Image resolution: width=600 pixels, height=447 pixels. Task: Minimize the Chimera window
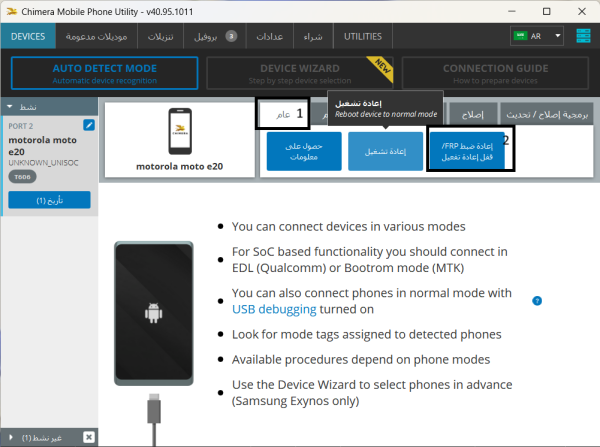click(512, 11)
